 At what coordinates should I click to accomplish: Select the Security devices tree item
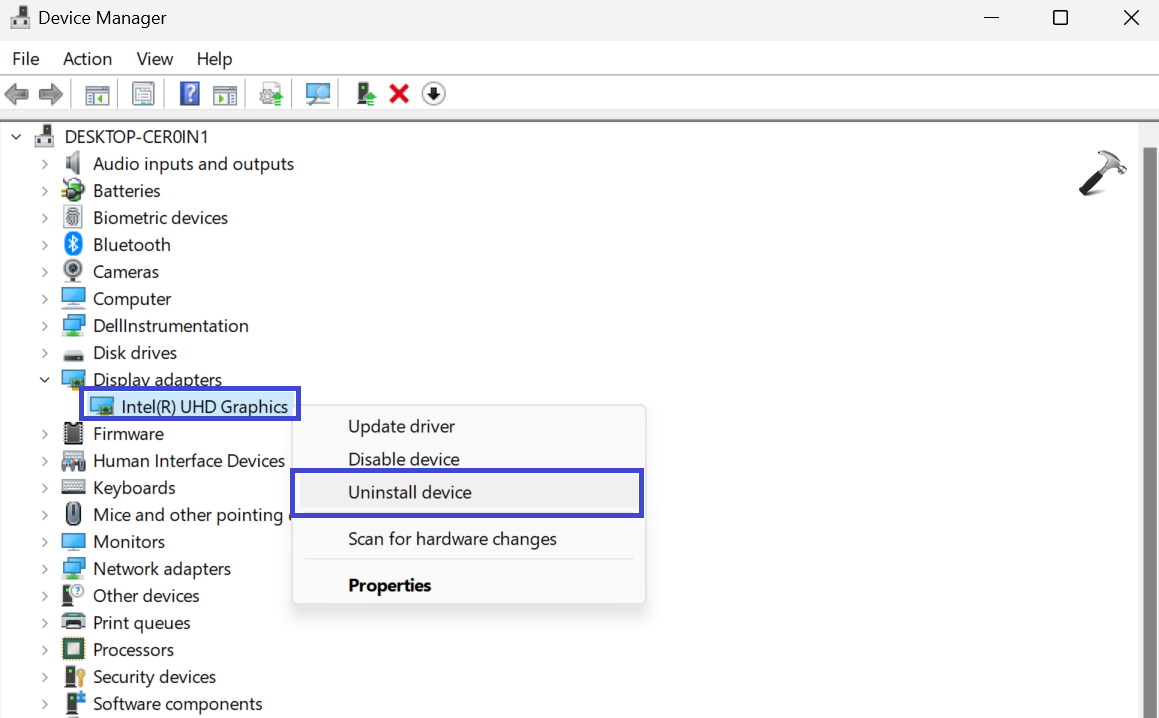tap(154, 677)
